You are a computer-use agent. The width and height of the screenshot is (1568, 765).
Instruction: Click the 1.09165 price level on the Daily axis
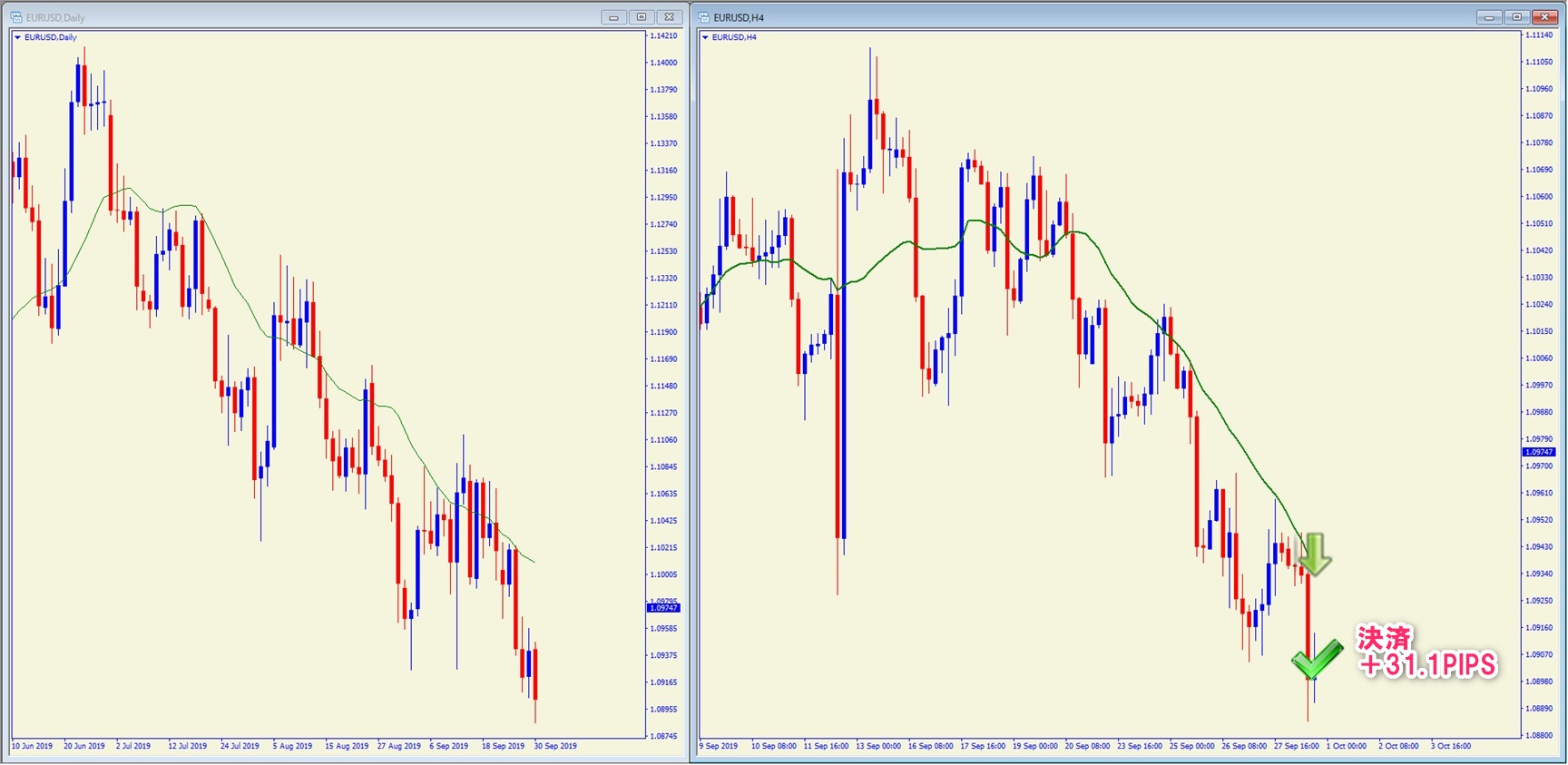pos(663,682)
